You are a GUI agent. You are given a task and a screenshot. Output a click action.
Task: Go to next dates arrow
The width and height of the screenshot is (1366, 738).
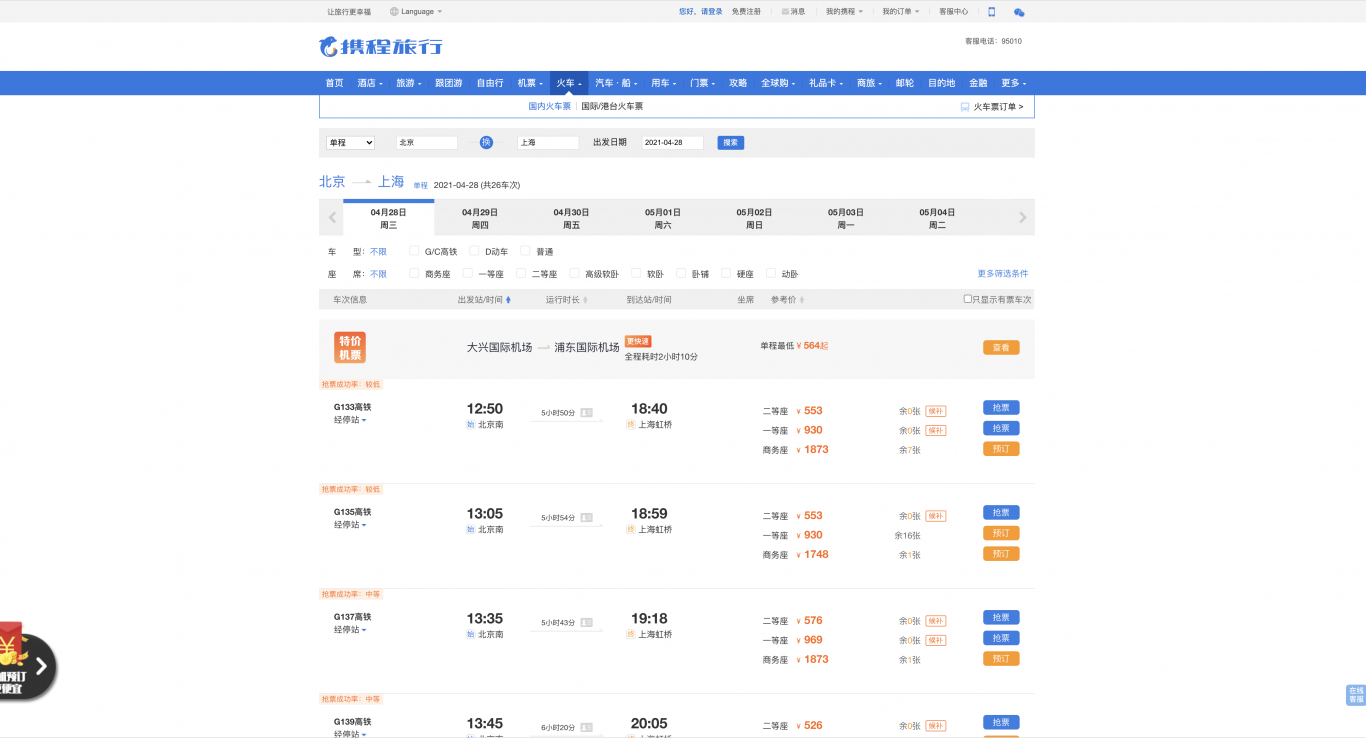point(1022,217)
